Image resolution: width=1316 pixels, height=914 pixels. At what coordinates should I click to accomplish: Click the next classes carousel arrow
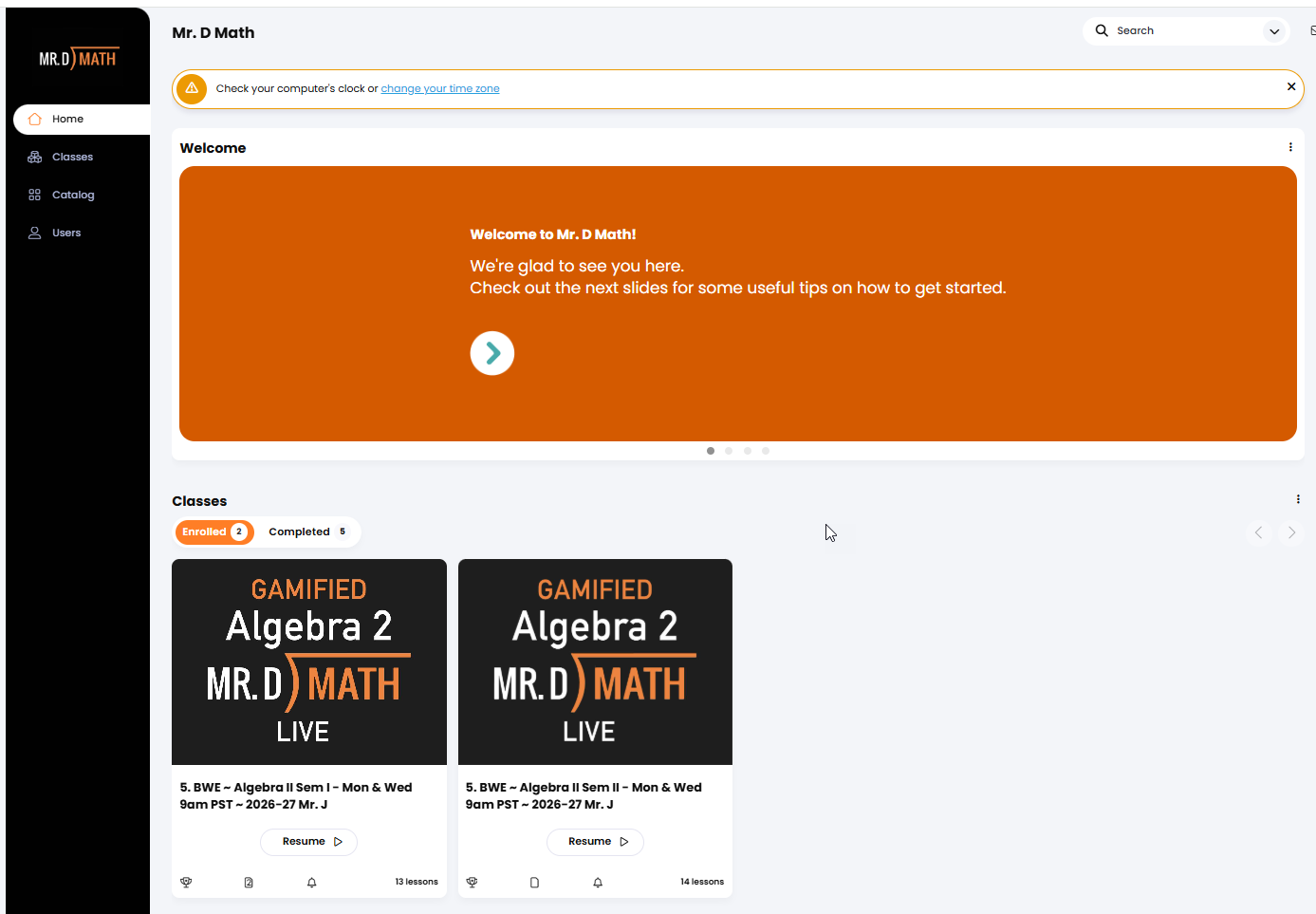coord(1291,532)
